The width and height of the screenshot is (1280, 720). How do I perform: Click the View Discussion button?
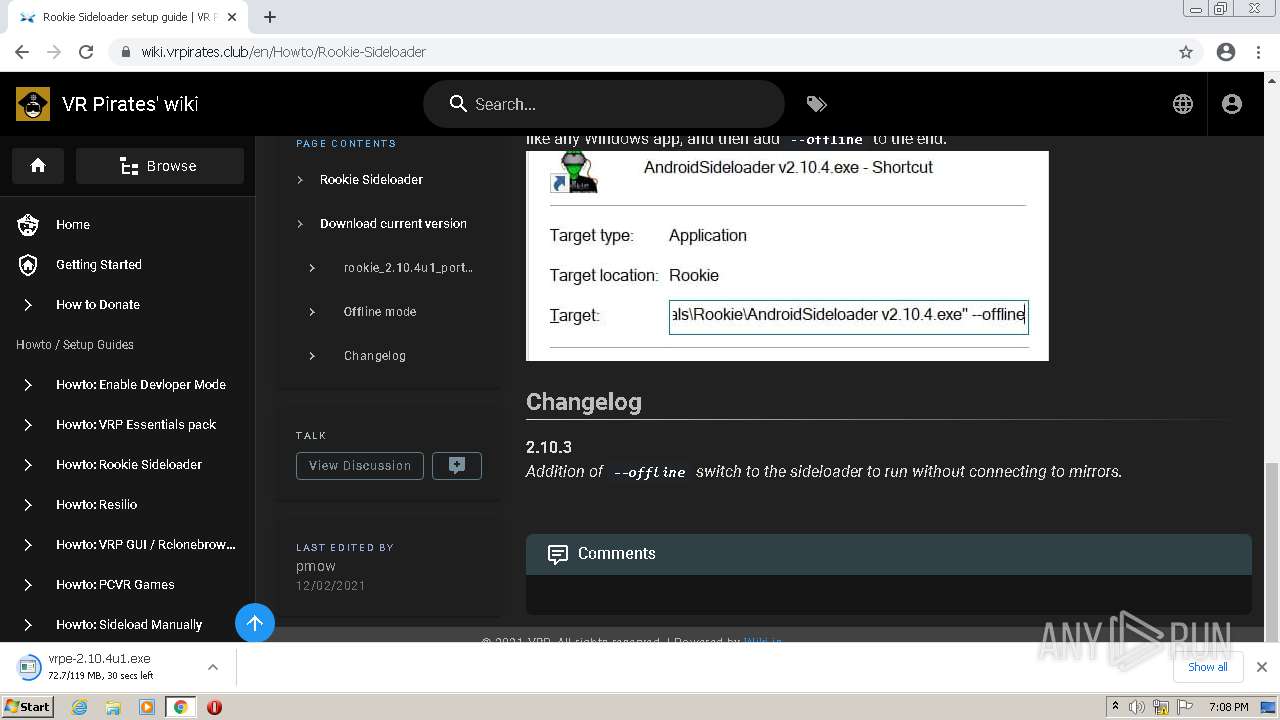360,465
